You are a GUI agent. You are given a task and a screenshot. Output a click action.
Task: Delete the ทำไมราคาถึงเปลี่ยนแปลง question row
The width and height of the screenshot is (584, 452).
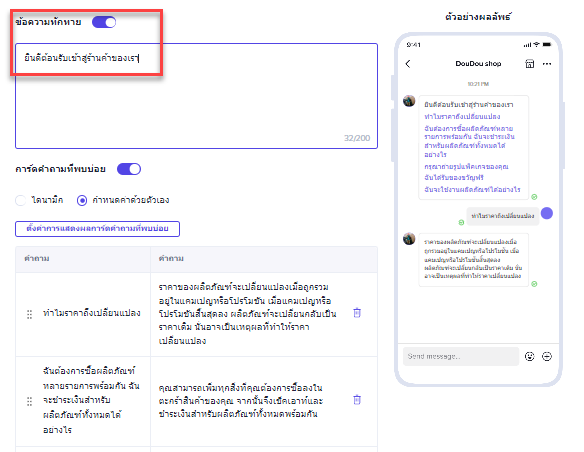pos(357,313)
